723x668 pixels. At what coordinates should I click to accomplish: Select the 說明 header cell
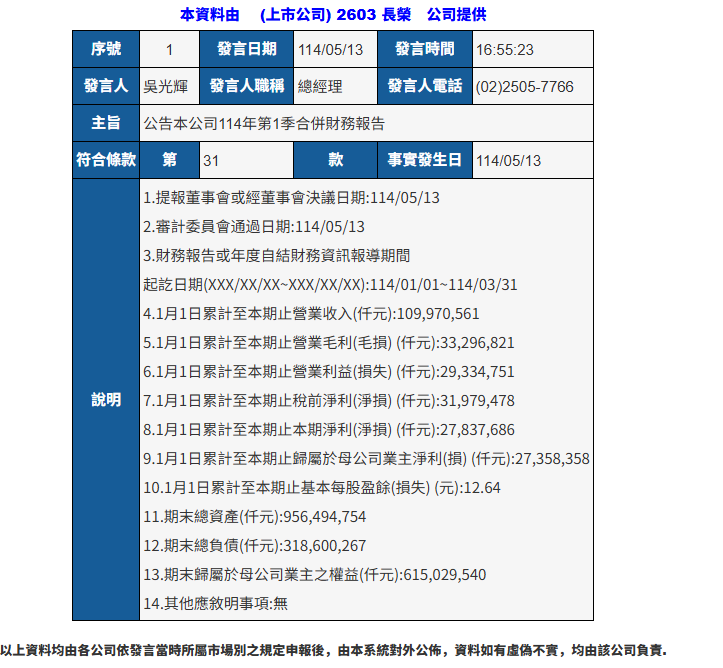click(x=106, y=400)
